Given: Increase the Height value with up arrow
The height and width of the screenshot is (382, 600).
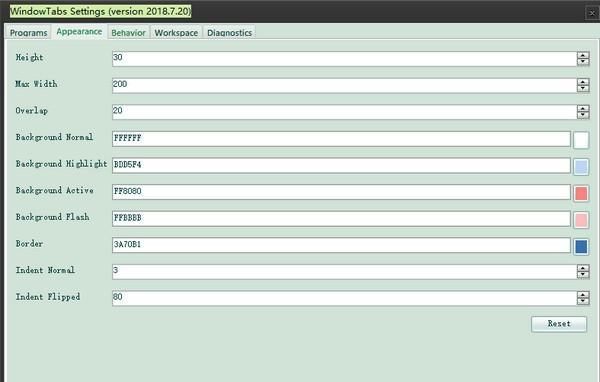Looking at the screenshot, I should (x=583, y=56).
